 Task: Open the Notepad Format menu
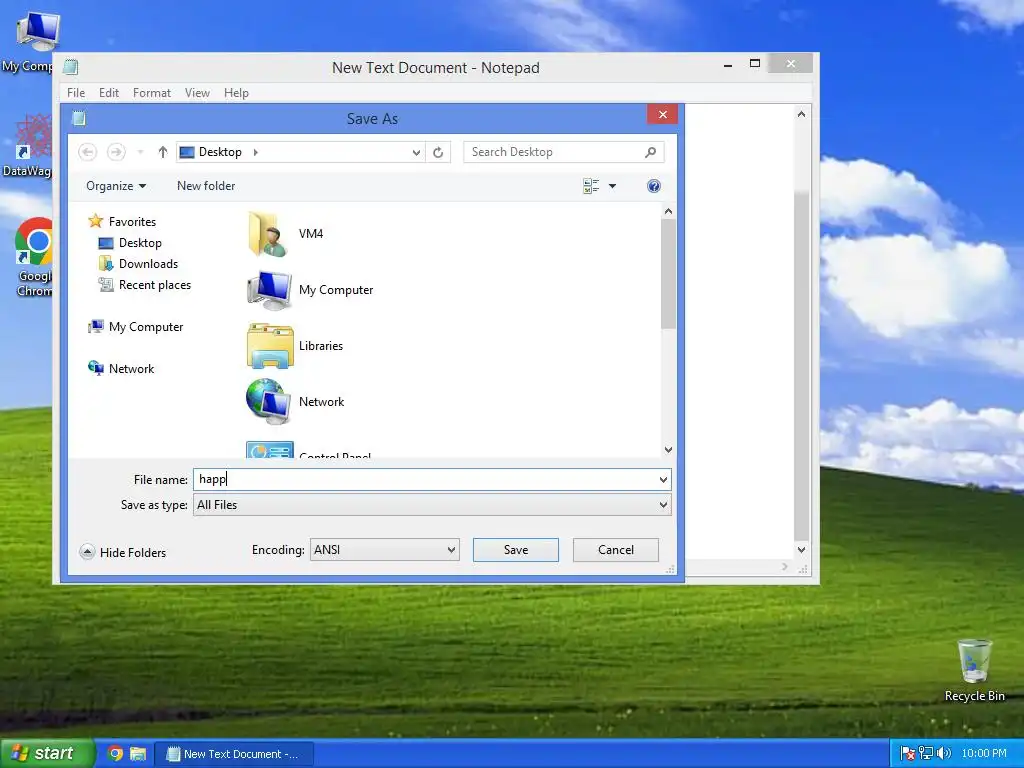click(152, 93)
